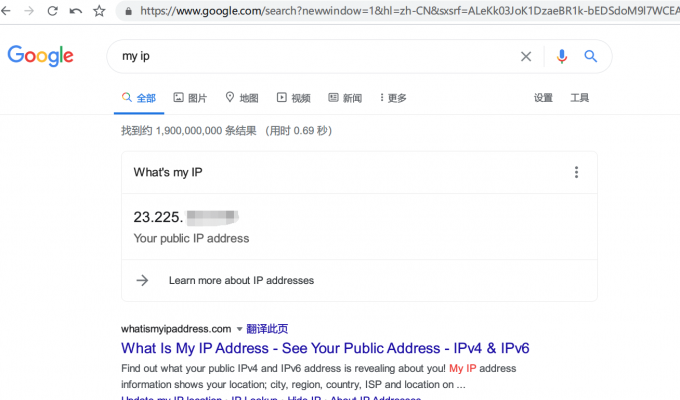Click the browser forward arrow
The width and height of the screenshot is (680, 400).
click(x=30, y=11)
